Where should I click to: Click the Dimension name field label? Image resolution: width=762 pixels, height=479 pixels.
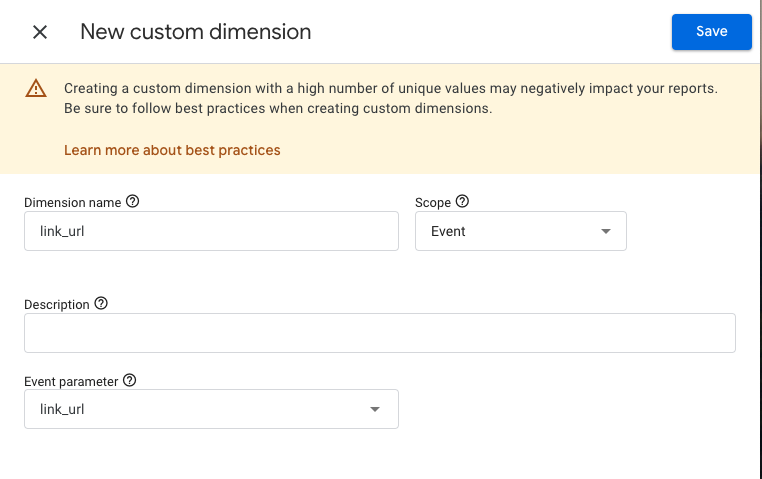point(72,203)
